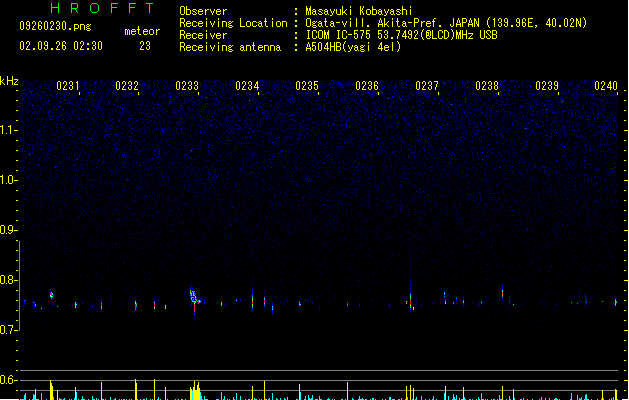Image resolution: width=629 pixels, height=400 pixels.
Task: Click the meteor label
Action: 142,31
